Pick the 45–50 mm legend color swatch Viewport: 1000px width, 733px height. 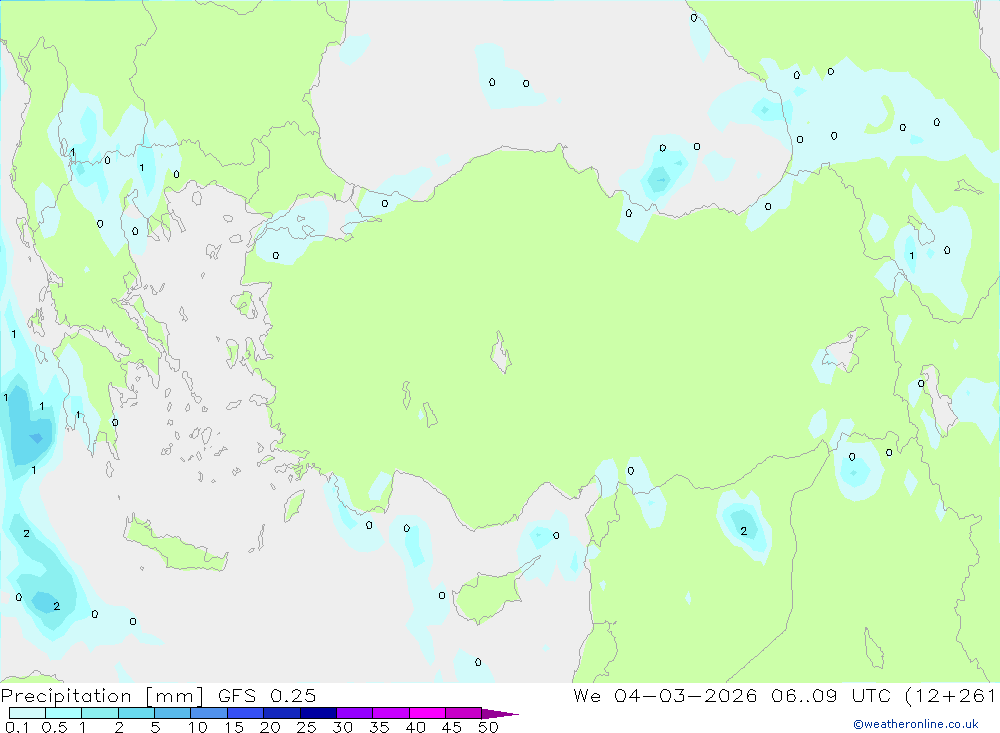pyautogui.click(x=463, y=713)
